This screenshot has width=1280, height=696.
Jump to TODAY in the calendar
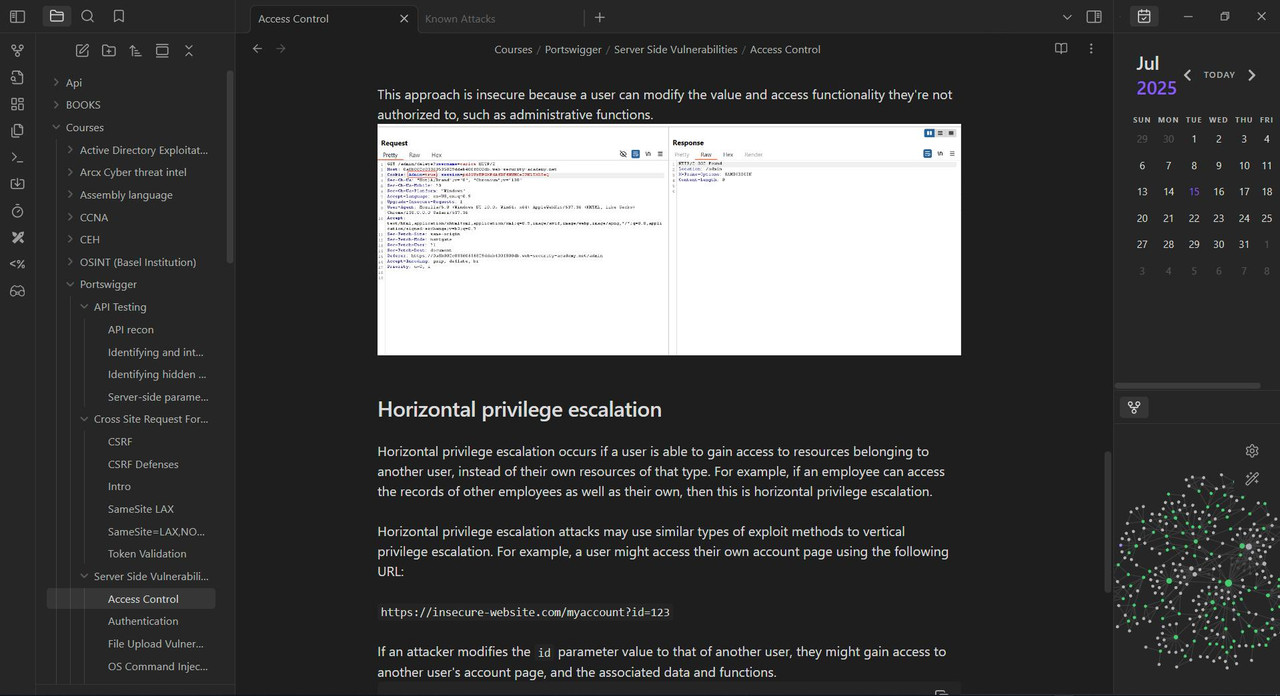[1219, 75]
